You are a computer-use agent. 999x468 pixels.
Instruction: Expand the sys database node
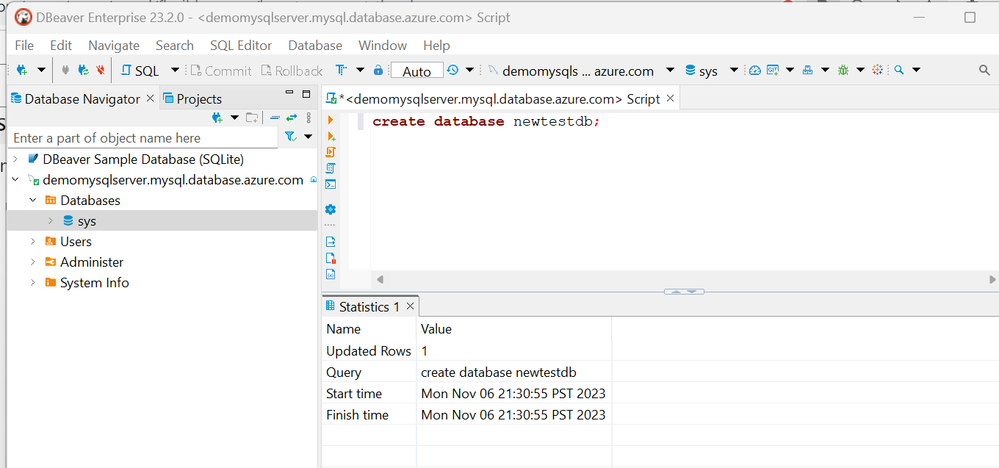click(x=50, y=221)
